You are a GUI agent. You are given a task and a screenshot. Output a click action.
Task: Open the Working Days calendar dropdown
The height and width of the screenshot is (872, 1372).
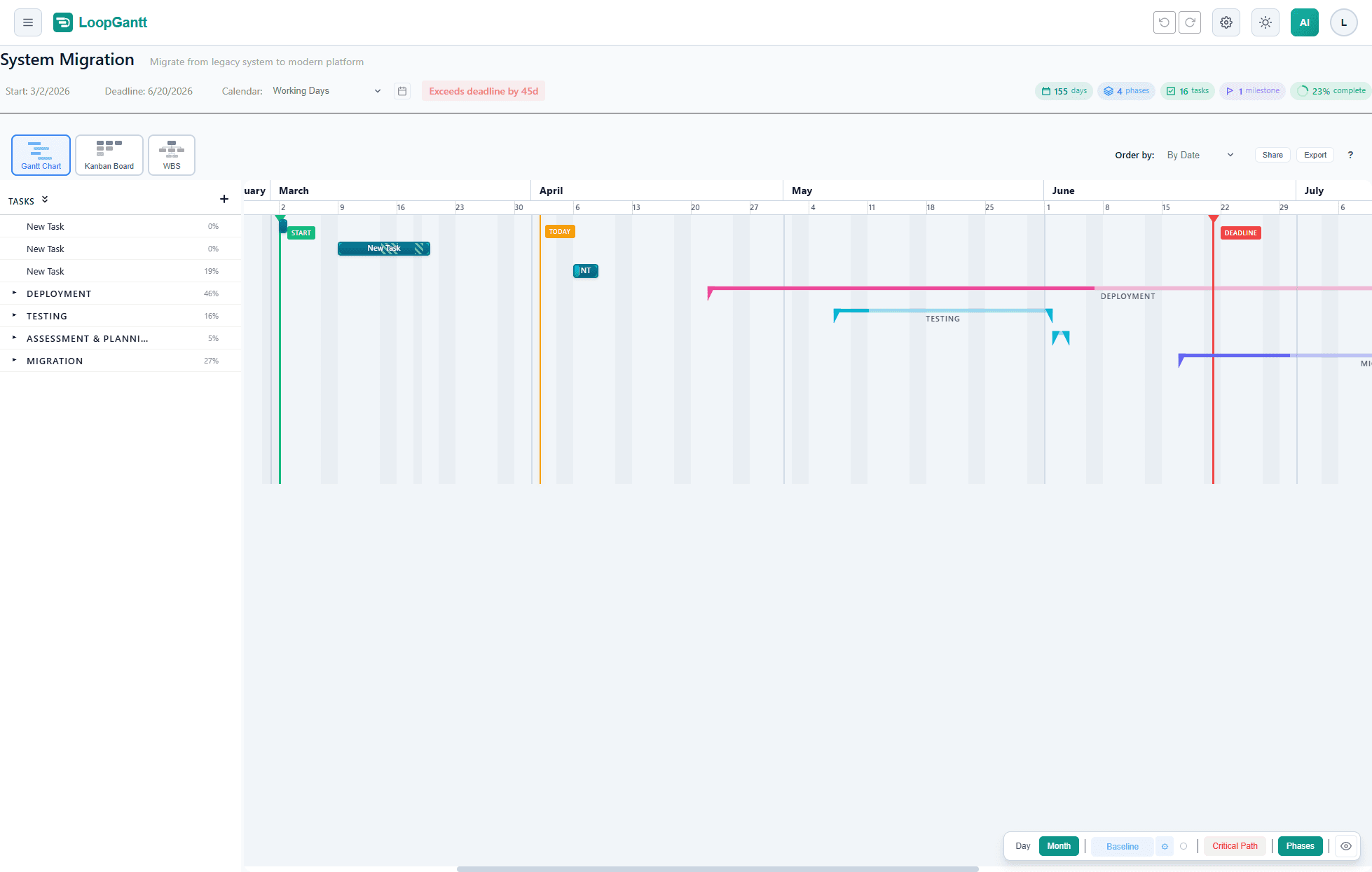click(327, 91)
